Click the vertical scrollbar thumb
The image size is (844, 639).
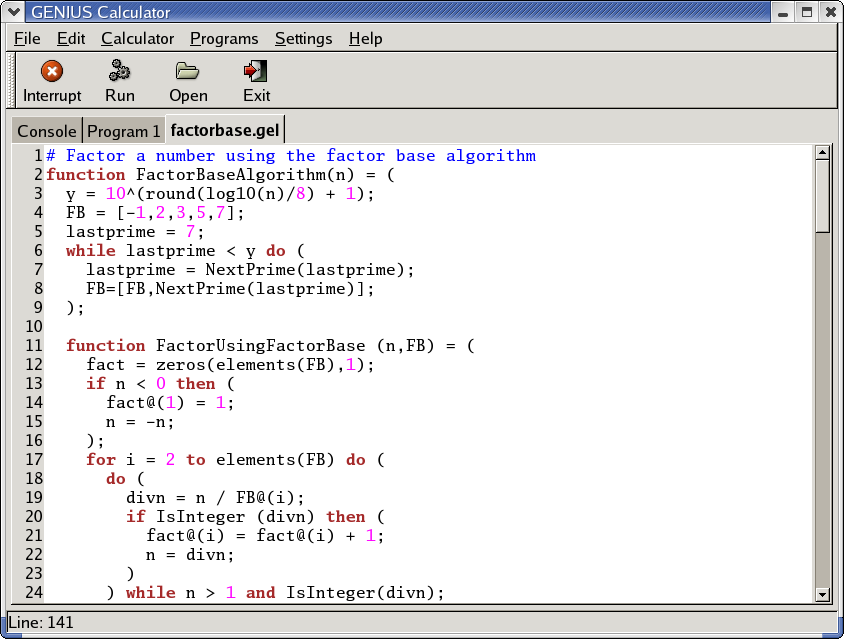(x=822, y=196)
